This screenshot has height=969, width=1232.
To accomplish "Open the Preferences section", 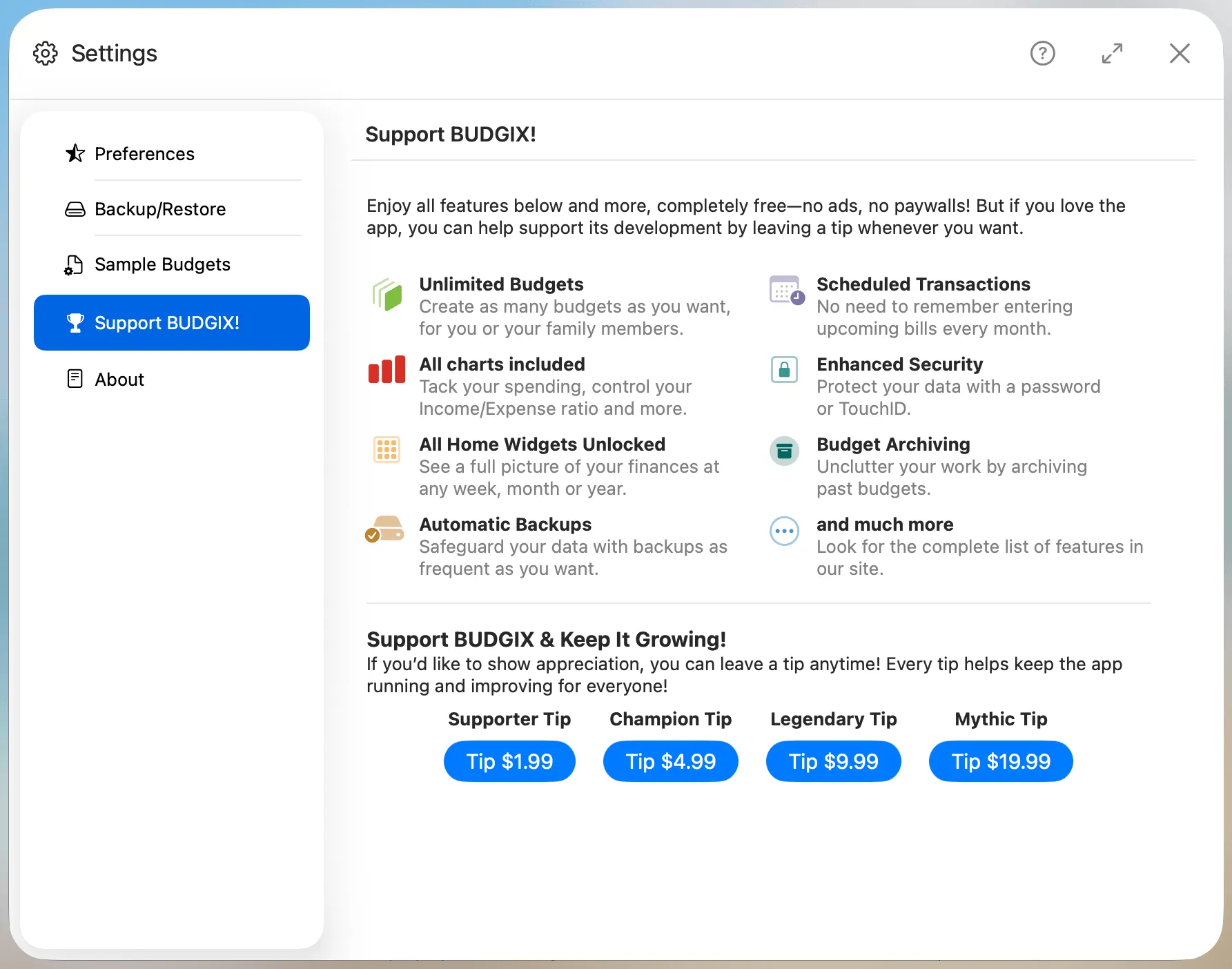I will coord(172,153).
